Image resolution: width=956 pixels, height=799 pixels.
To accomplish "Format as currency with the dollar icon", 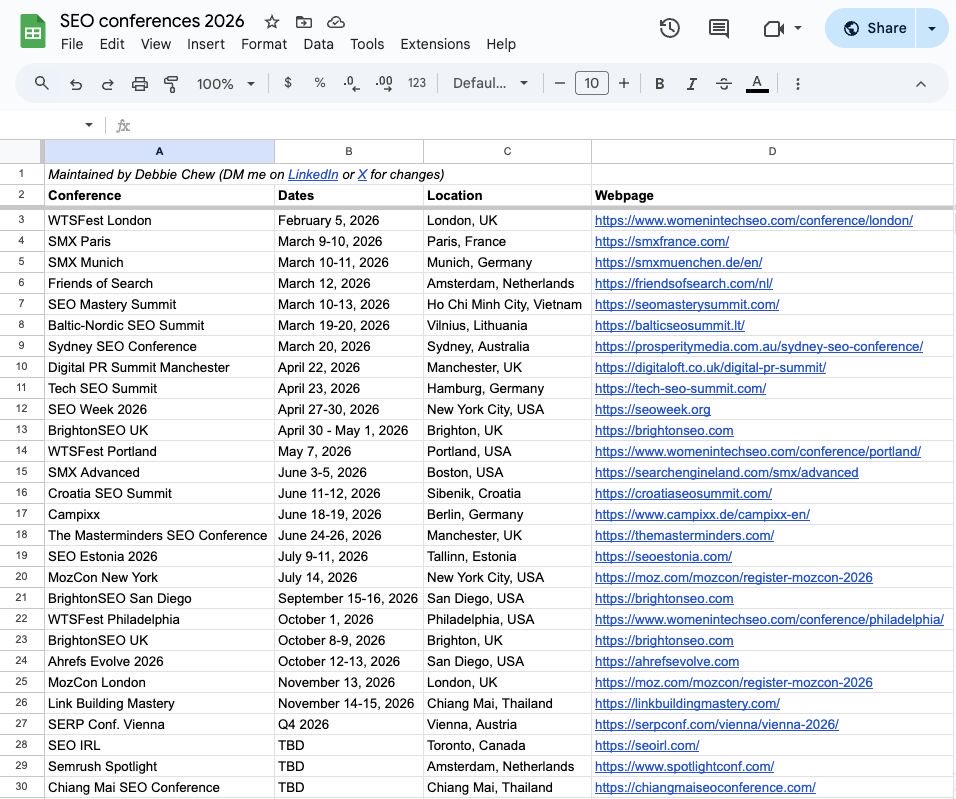I will point(288,83).
